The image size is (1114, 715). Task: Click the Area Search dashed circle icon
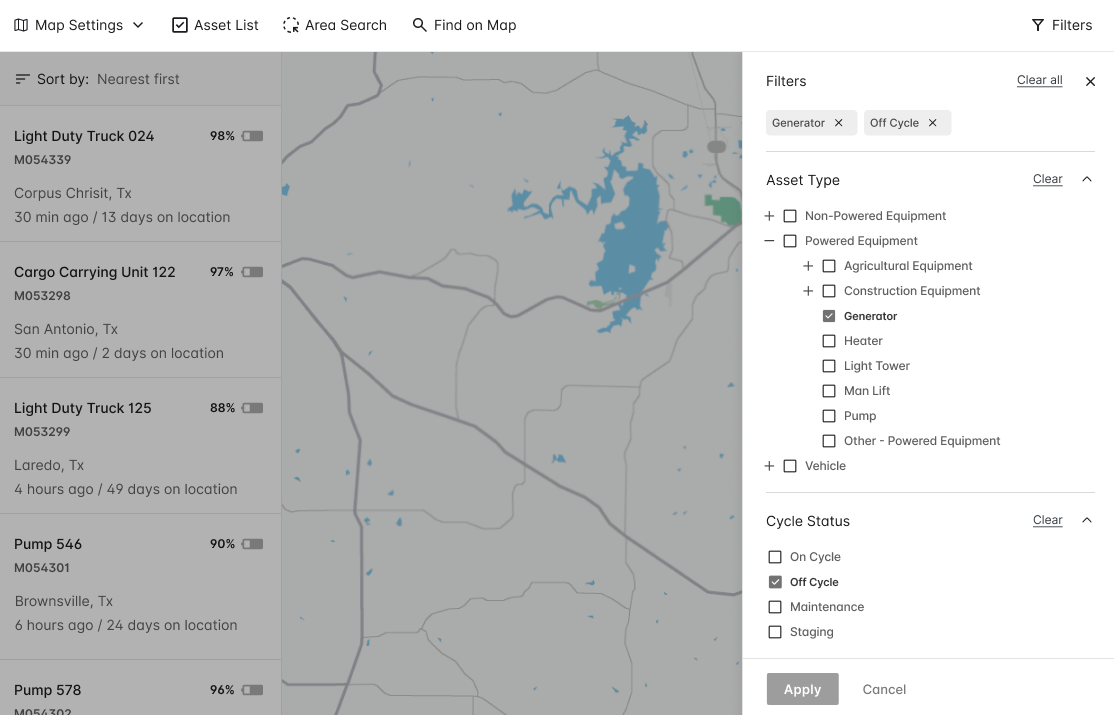(291, 25)
